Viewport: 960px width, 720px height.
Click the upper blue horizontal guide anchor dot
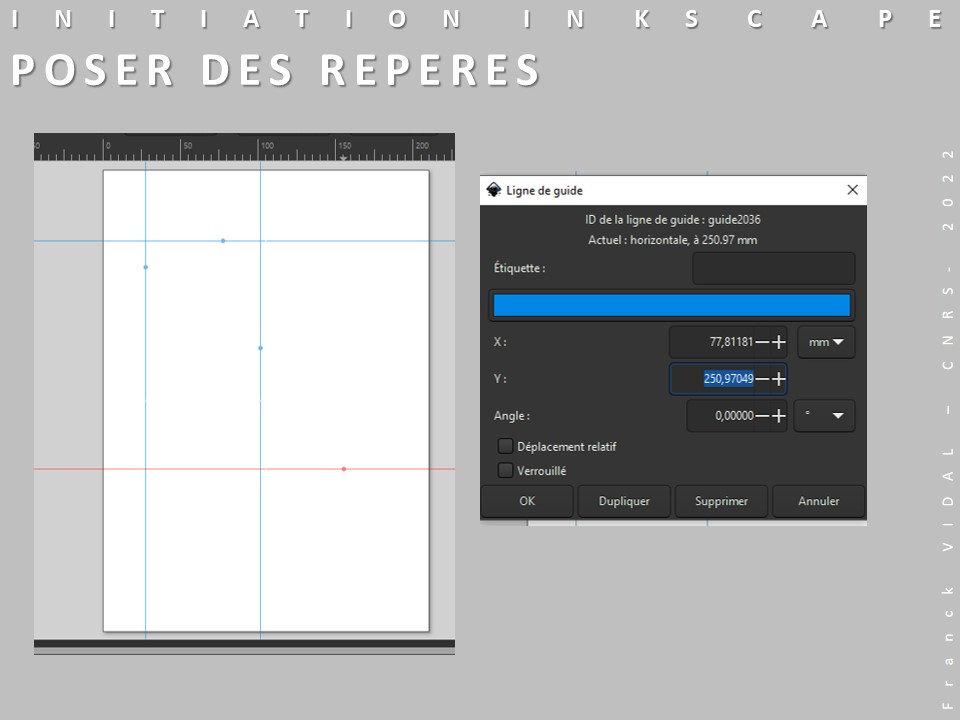[223, 241]
